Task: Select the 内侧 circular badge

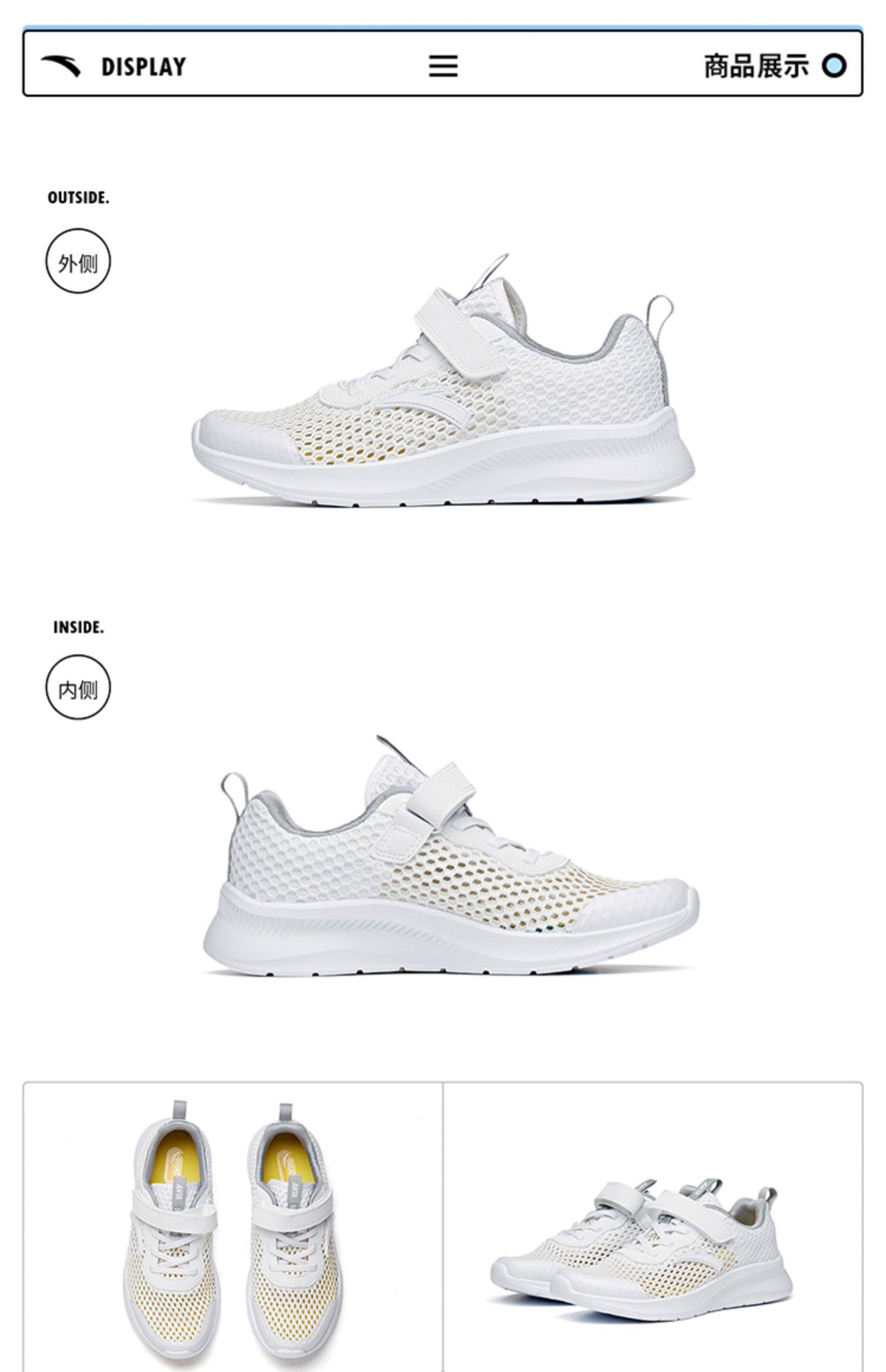Action: tap(78, 687)
